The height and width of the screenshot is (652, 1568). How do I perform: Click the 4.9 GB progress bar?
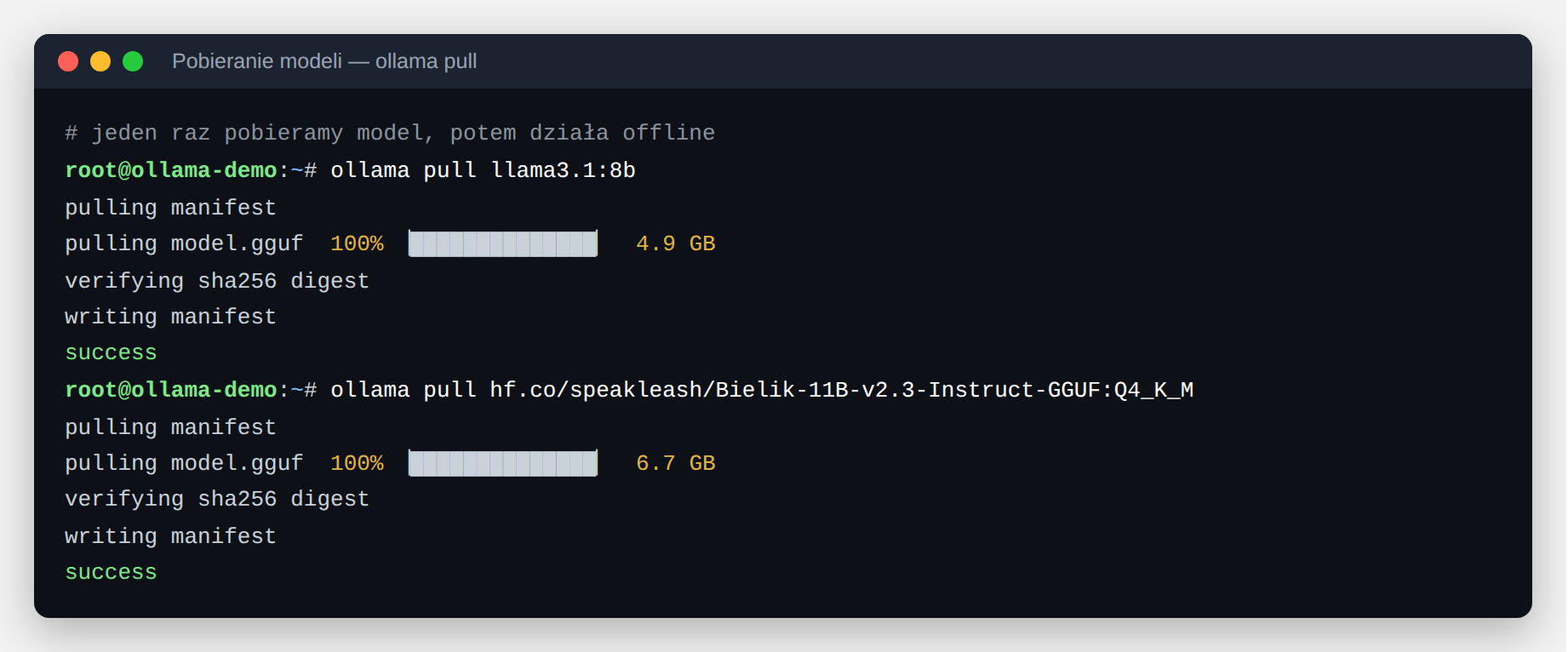[503, 243]
